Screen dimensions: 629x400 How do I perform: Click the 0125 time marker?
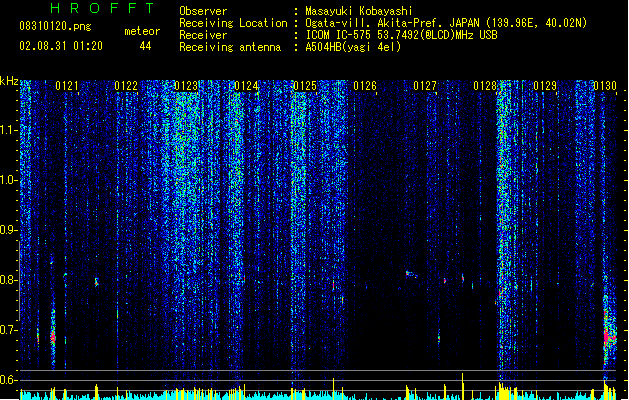tap(305, 86)
